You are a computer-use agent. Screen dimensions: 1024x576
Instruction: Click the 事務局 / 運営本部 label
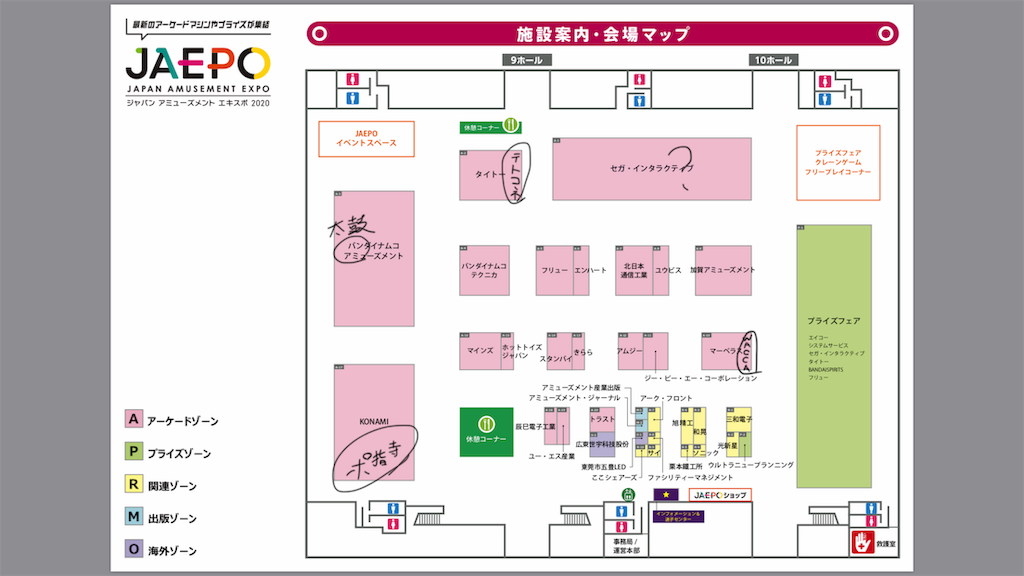(x=625, y=547)
